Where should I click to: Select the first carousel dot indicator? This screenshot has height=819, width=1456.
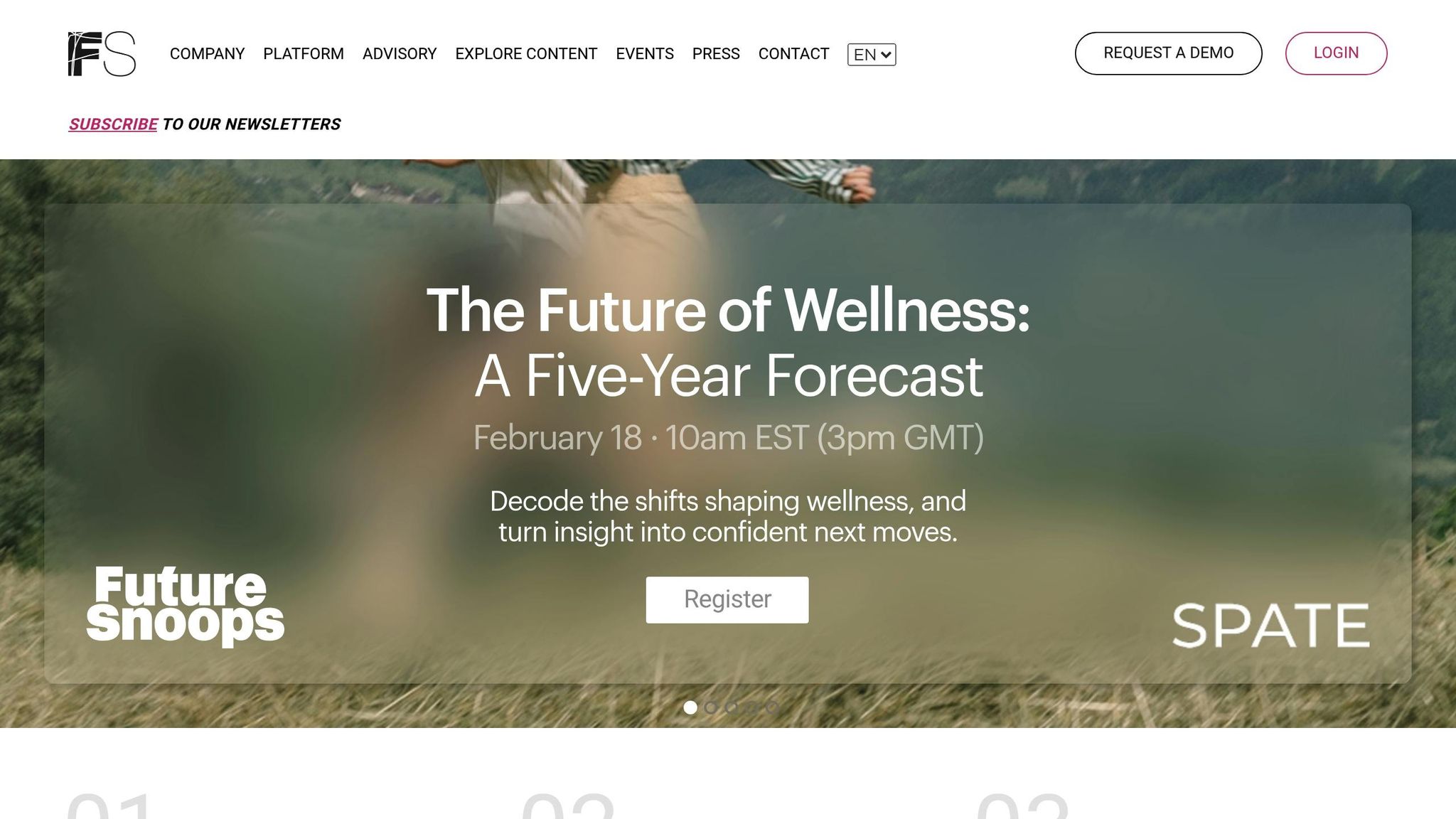click(690, 707)
